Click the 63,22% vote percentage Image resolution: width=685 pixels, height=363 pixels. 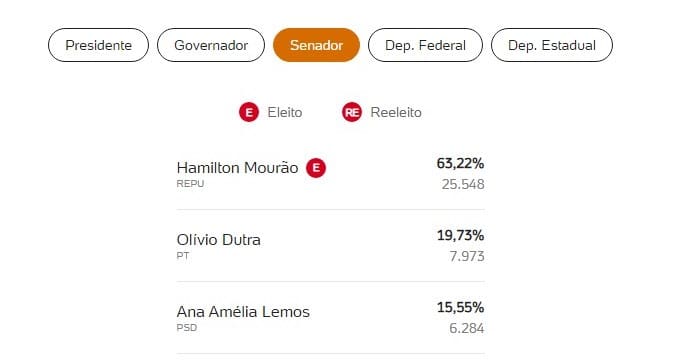click(460, 164)
